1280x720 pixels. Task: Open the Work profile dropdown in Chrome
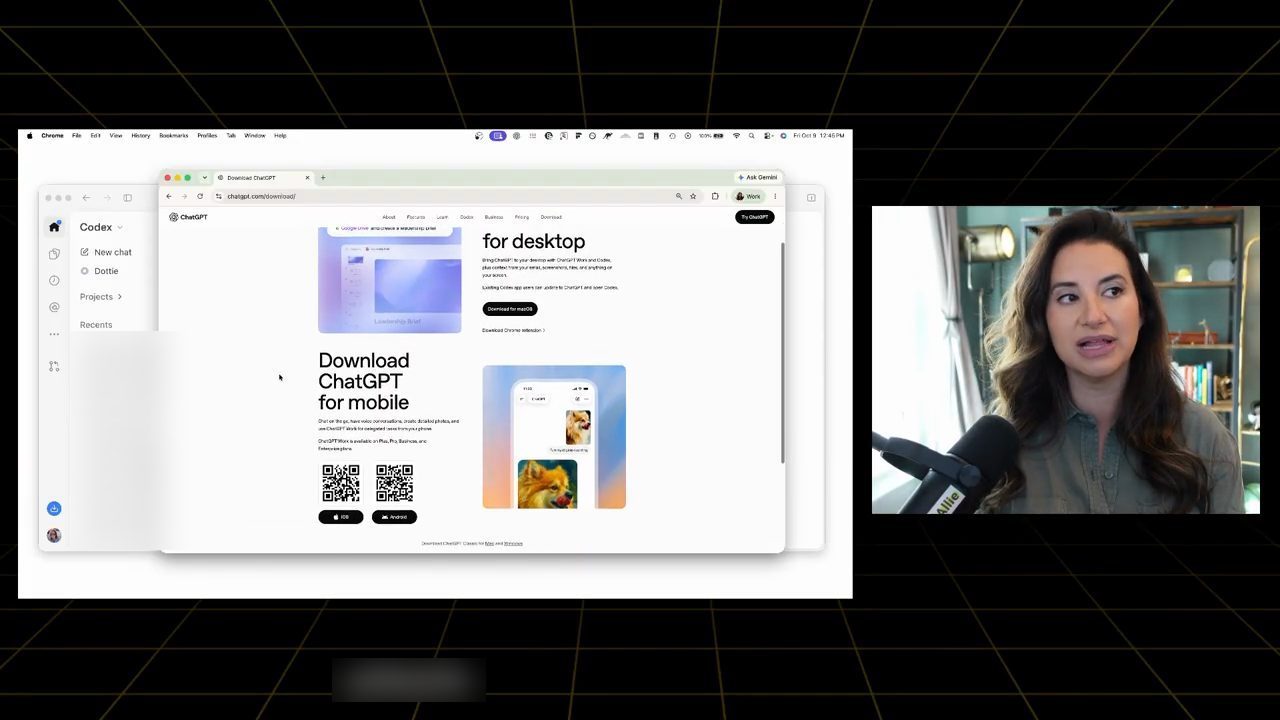point(748,196)
